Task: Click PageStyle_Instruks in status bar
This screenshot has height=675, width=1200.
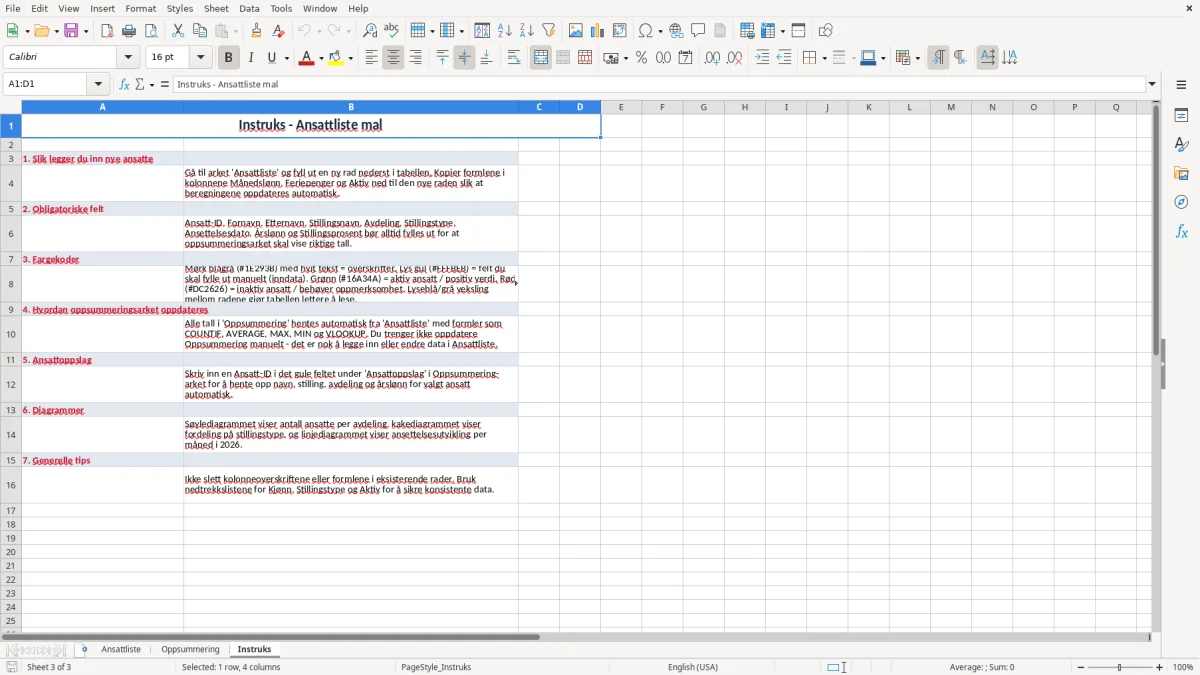Action: [436, 667]
